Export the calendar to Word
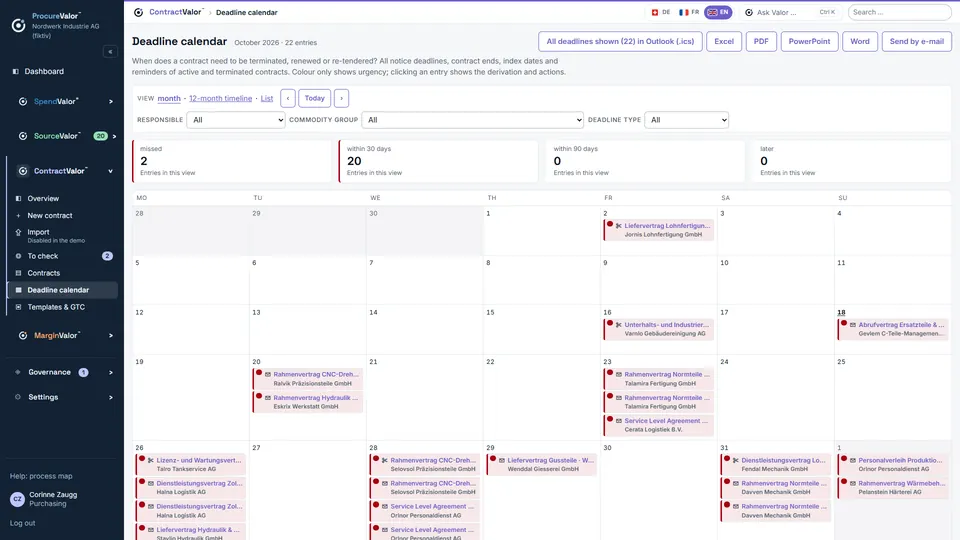 click(x=860, y=42)
